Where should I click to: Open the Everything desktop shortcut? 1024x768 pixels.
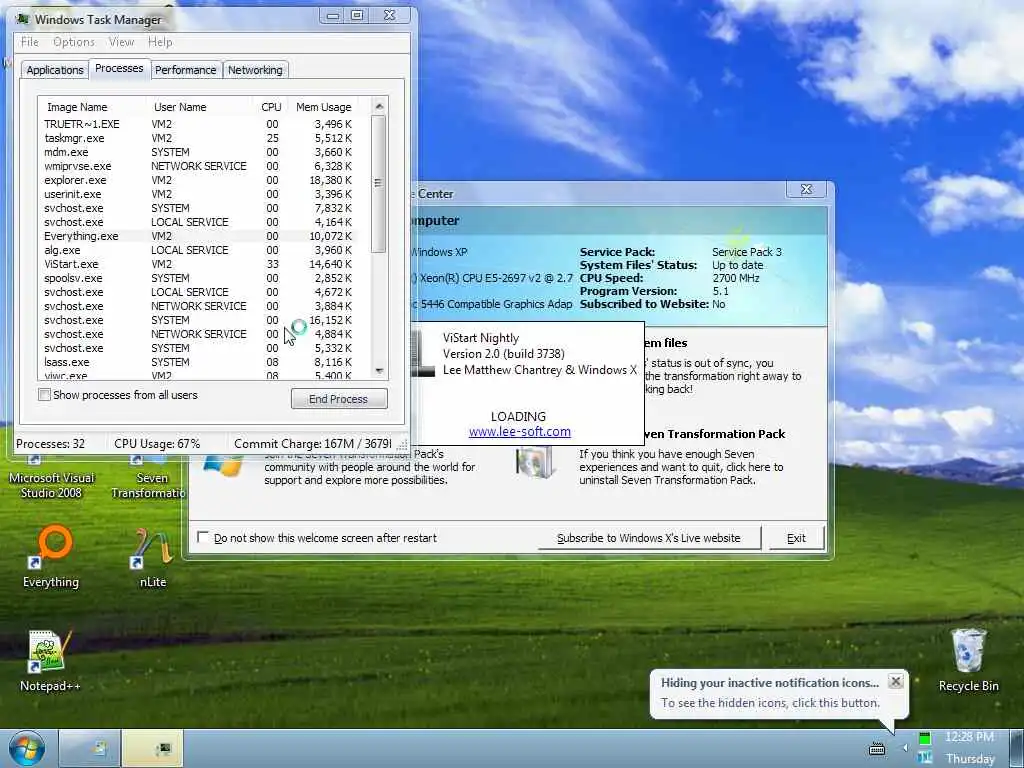pyautogui.click(x=52, y=557)
